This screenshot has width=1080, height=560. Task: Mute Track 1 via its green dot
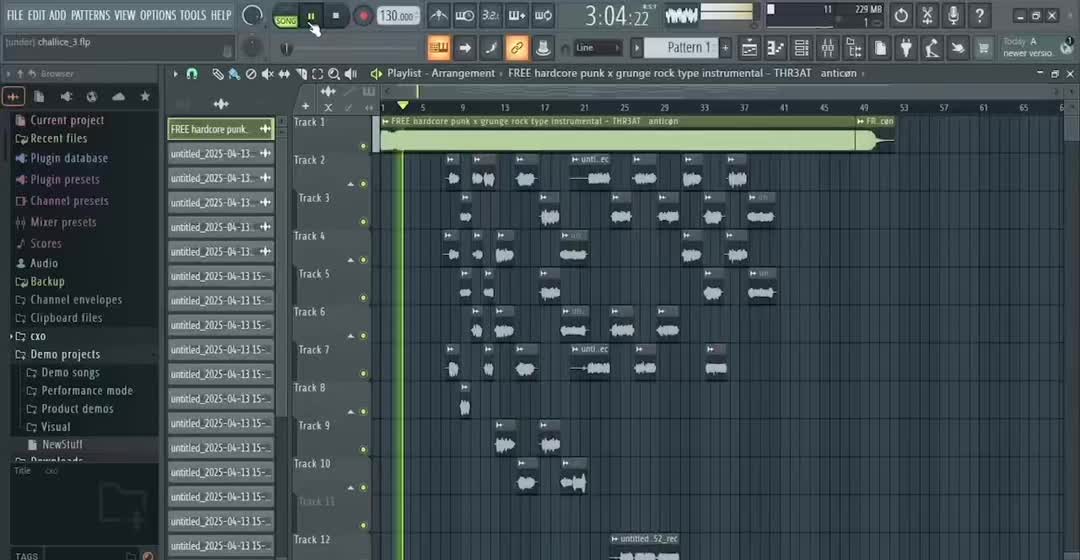(x=364, y=146)
